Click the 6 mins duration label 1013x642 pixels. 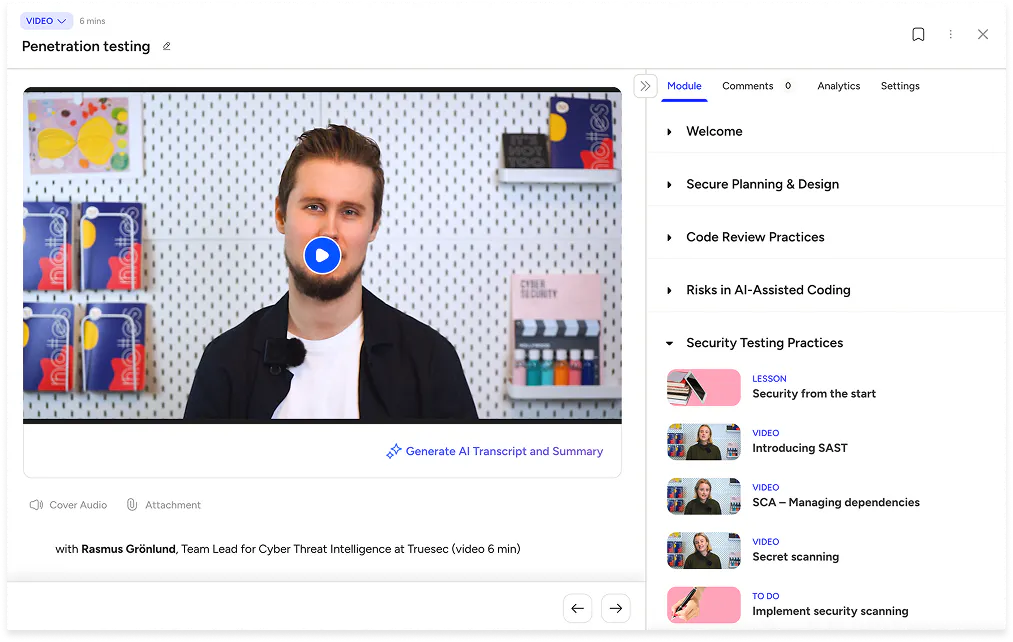(92, 21)
